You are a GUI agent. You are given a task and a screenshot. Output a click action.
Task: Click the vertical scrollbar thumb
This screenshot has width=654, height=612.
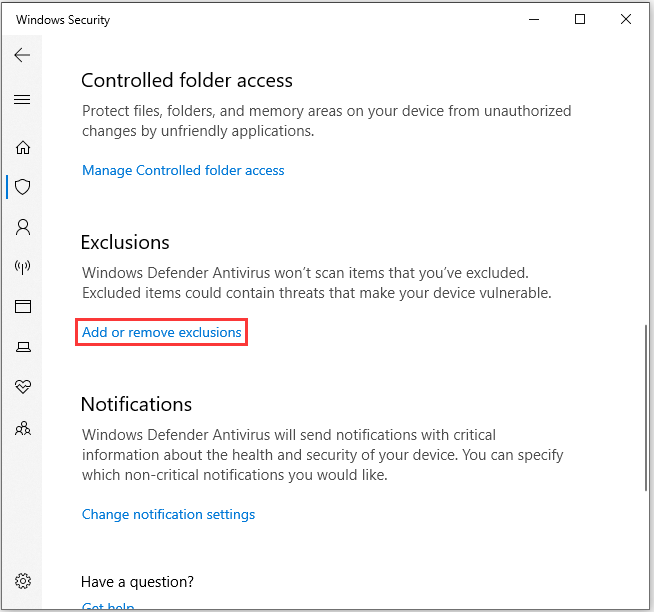pyautogui.click(x=646, y=408)
